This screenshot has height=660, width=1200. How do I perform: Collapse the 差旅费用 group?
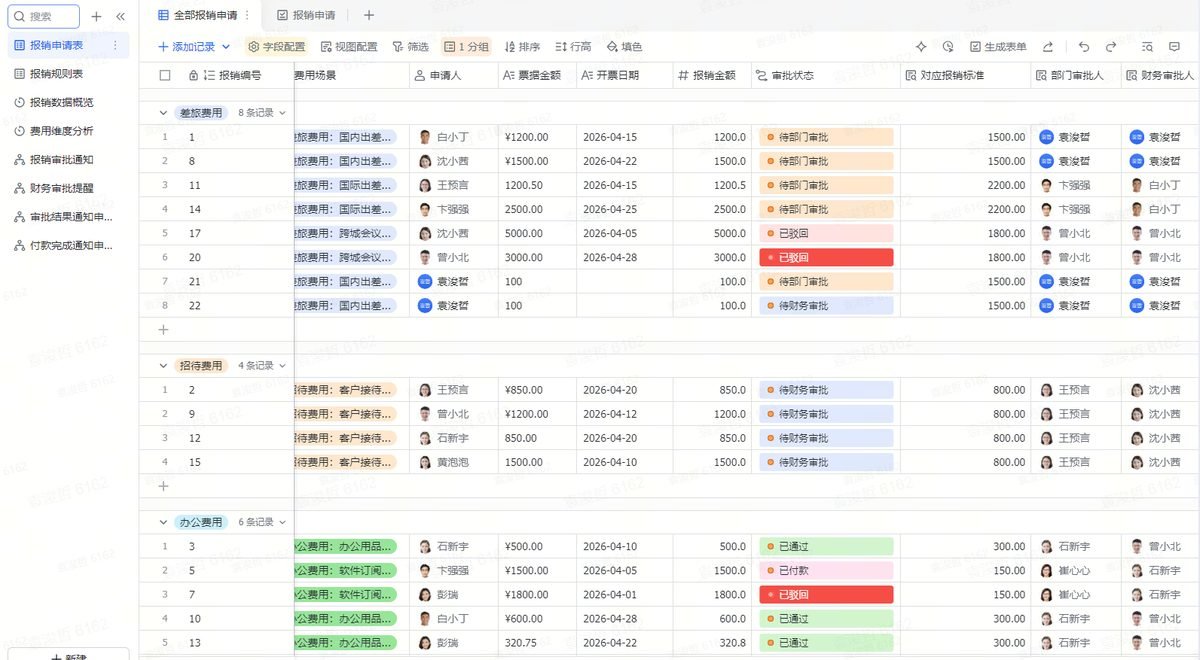click(164, 113)
